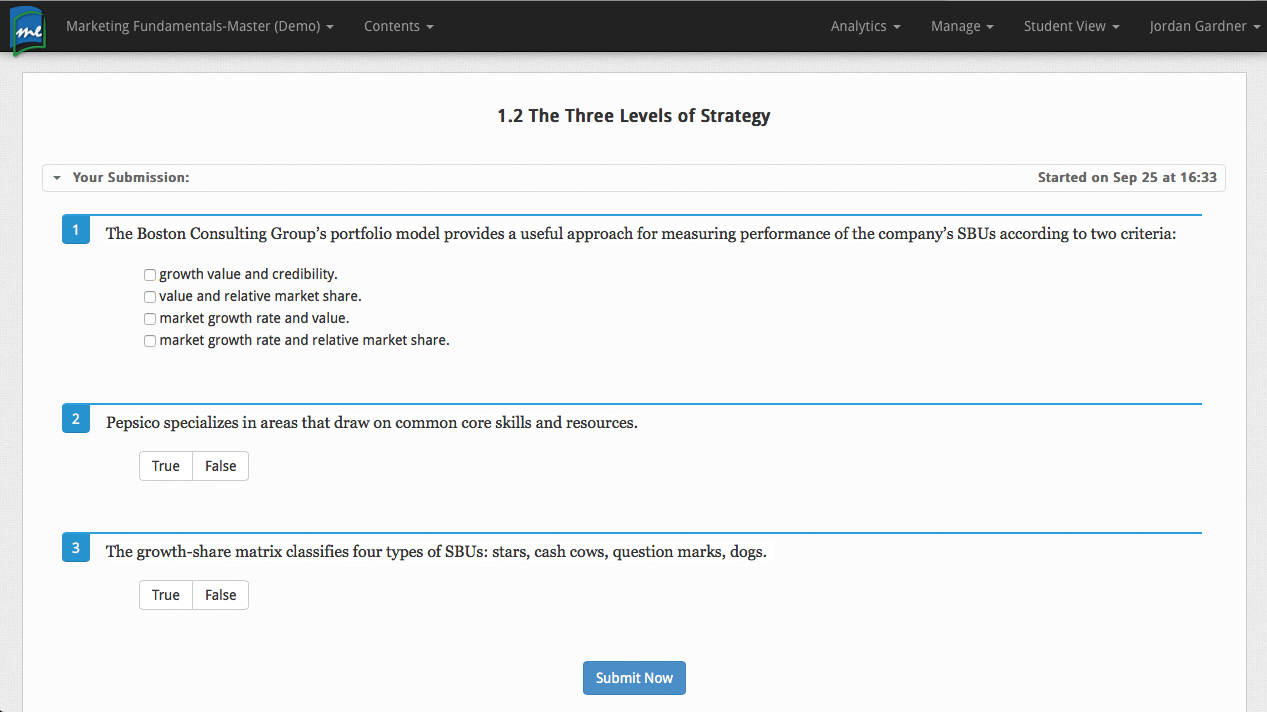Open the Contents dropdown
Viewport: 1267px width, 712px height.
point(398,26)
